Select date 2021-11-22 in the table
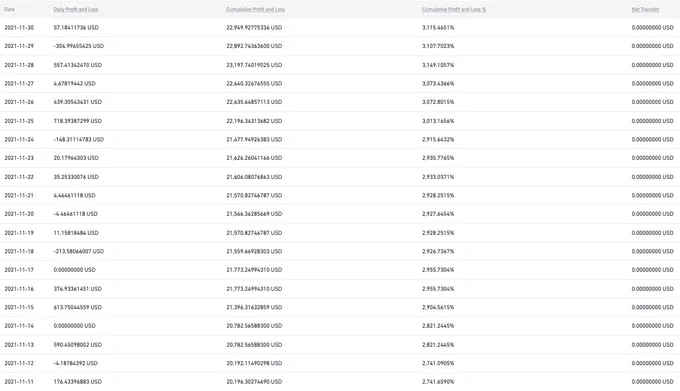The image size is (680, 391). 19,177
